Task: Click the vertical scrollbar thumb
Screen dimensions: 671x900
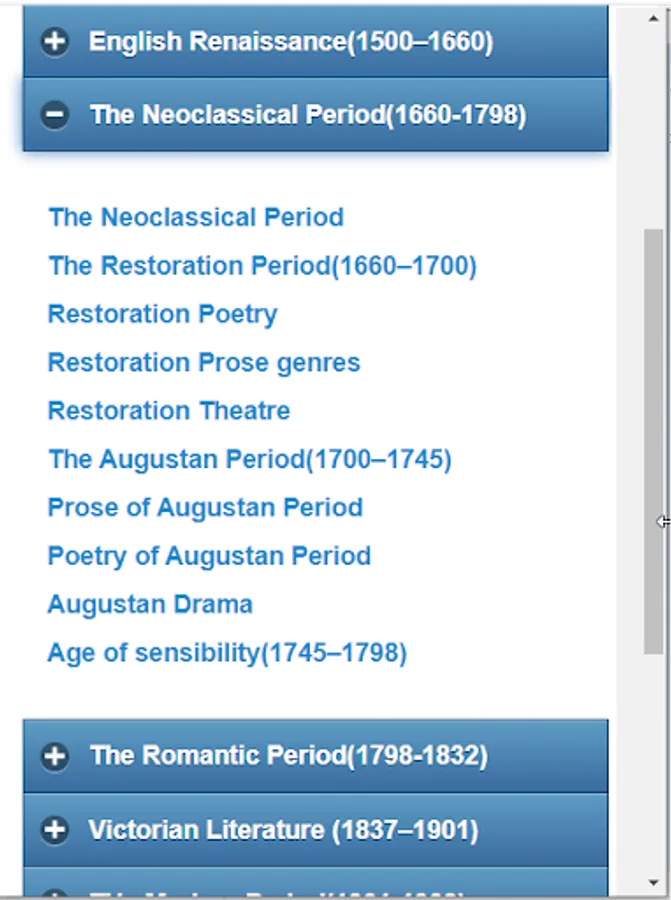Action: 653,440
